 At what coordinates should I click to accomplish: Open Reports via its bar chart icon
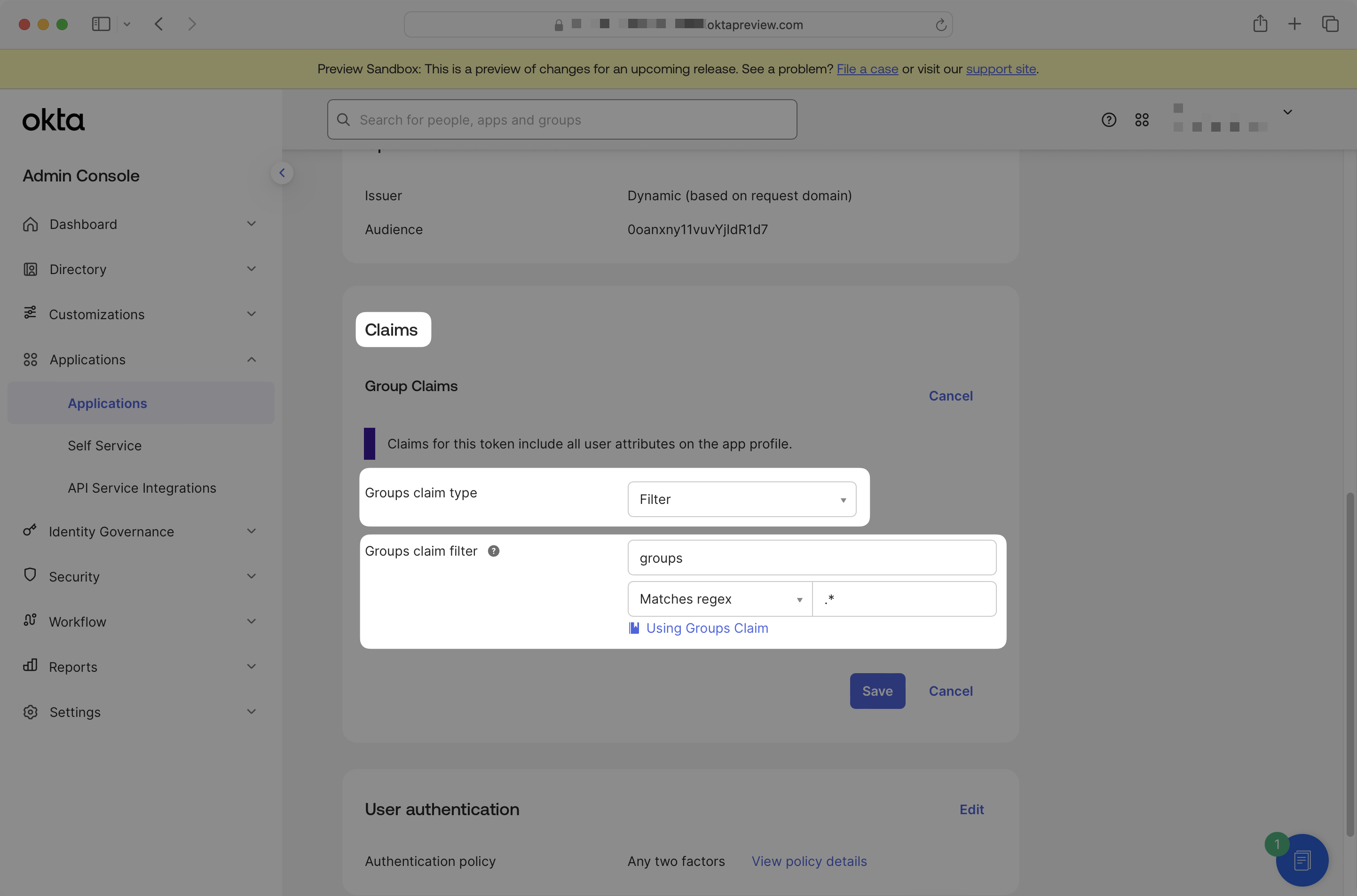coord(30,666)
